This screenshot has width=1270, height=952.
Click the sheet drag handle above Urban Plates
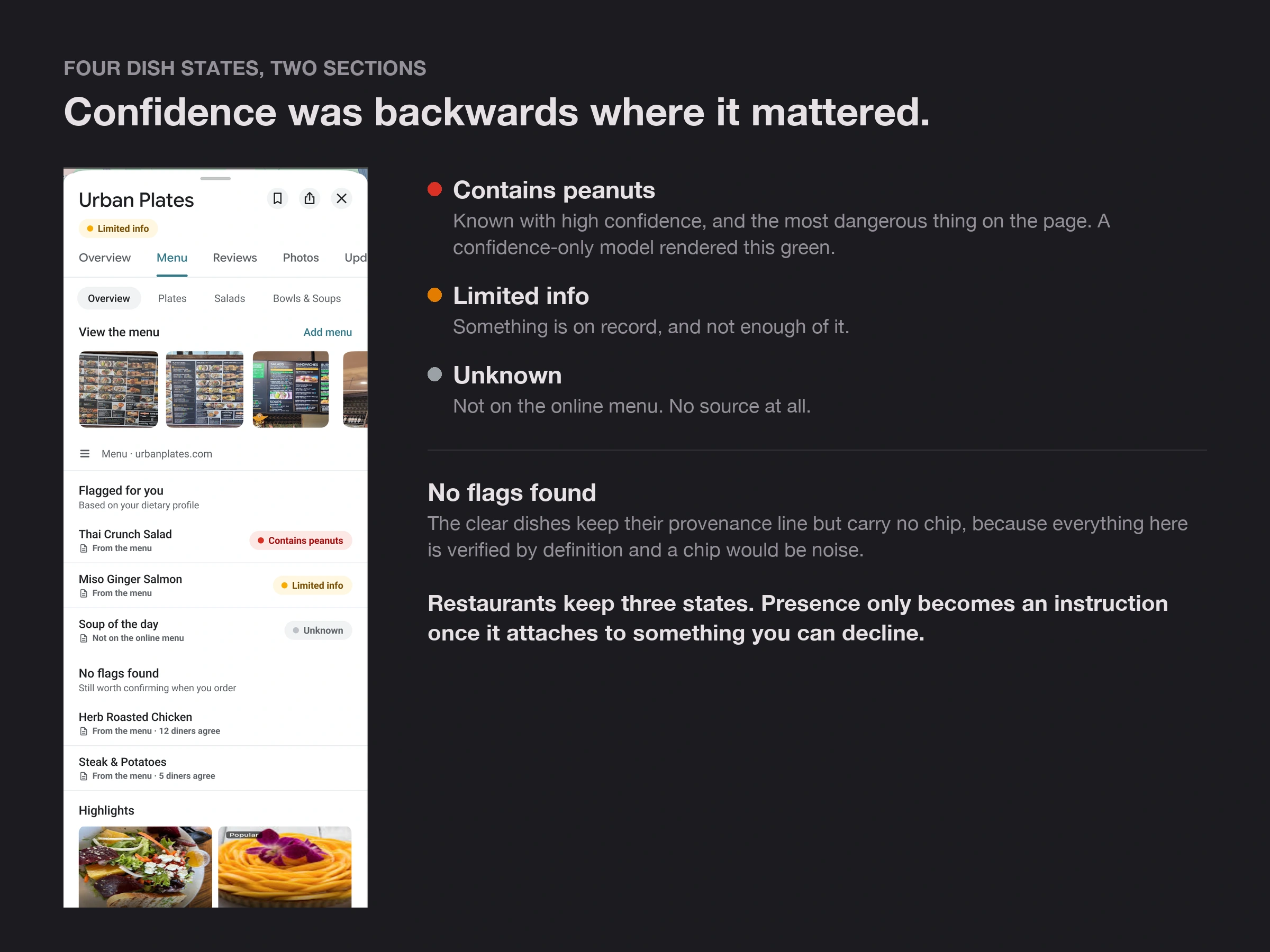pos(215,178)
